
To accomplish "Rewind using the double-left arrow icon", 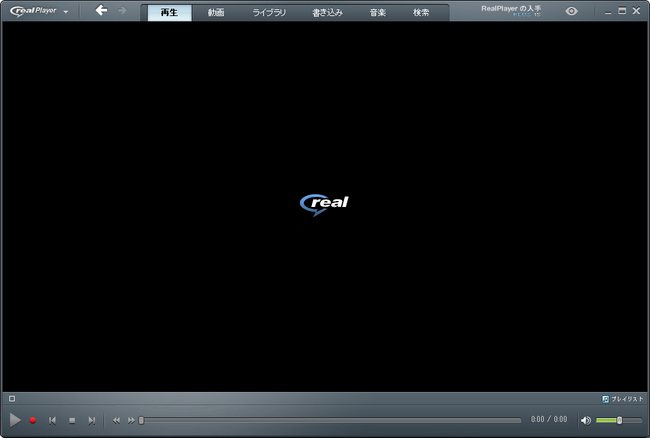I will [x=116, y=421].
